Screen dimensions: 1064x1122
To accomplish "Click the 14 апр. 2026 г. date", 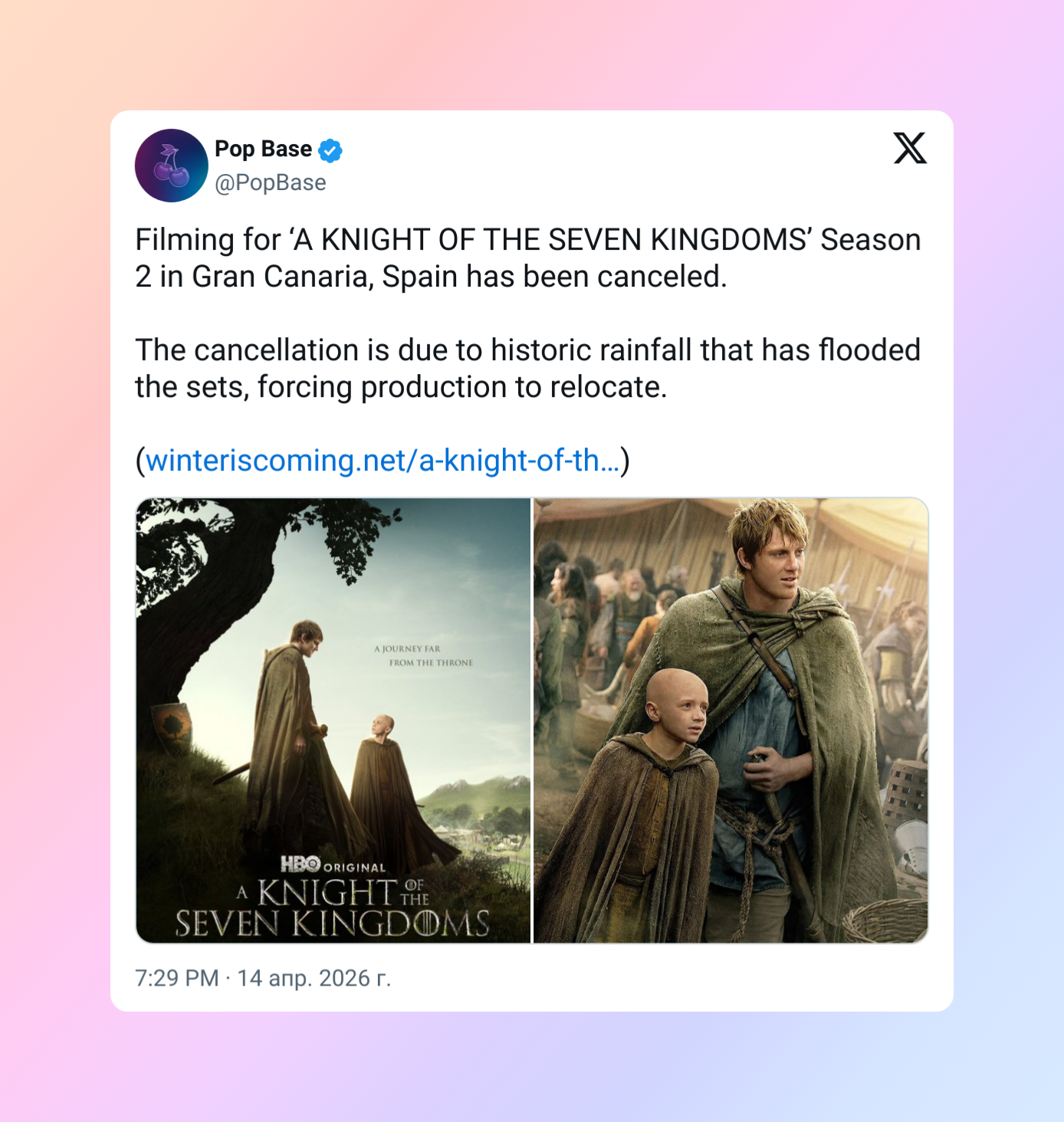I will pos(314,978).
